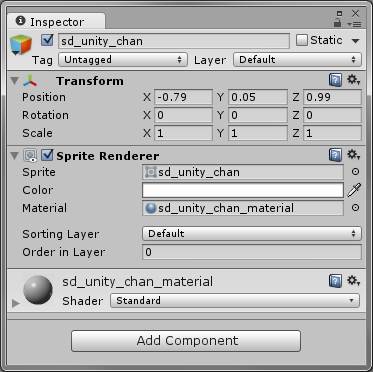Screen dimensions: 373x372
Task: Open the Sprite Renderer help reference icon
Action: 335,155
